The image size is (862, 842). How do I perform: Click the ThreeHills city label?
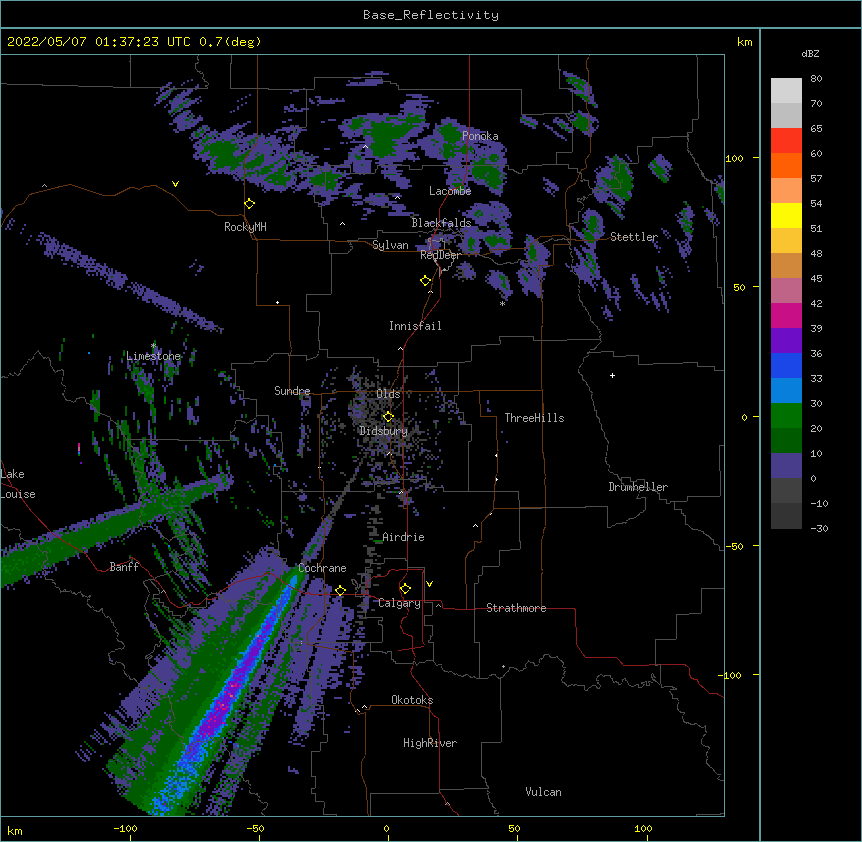534,418
